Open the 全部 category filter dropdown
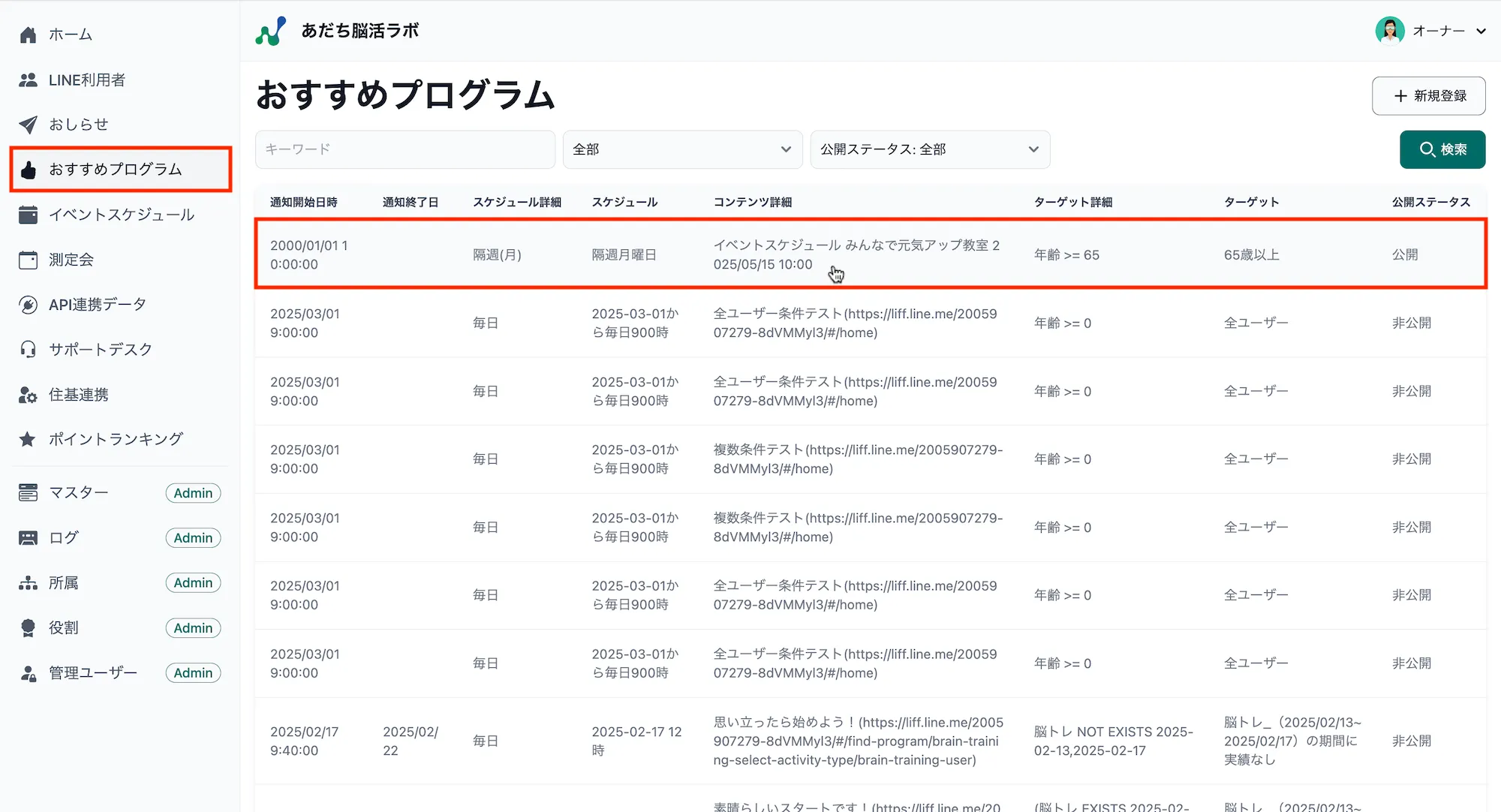This screenshot has width=1501, height=812. [x=681, y=149]
